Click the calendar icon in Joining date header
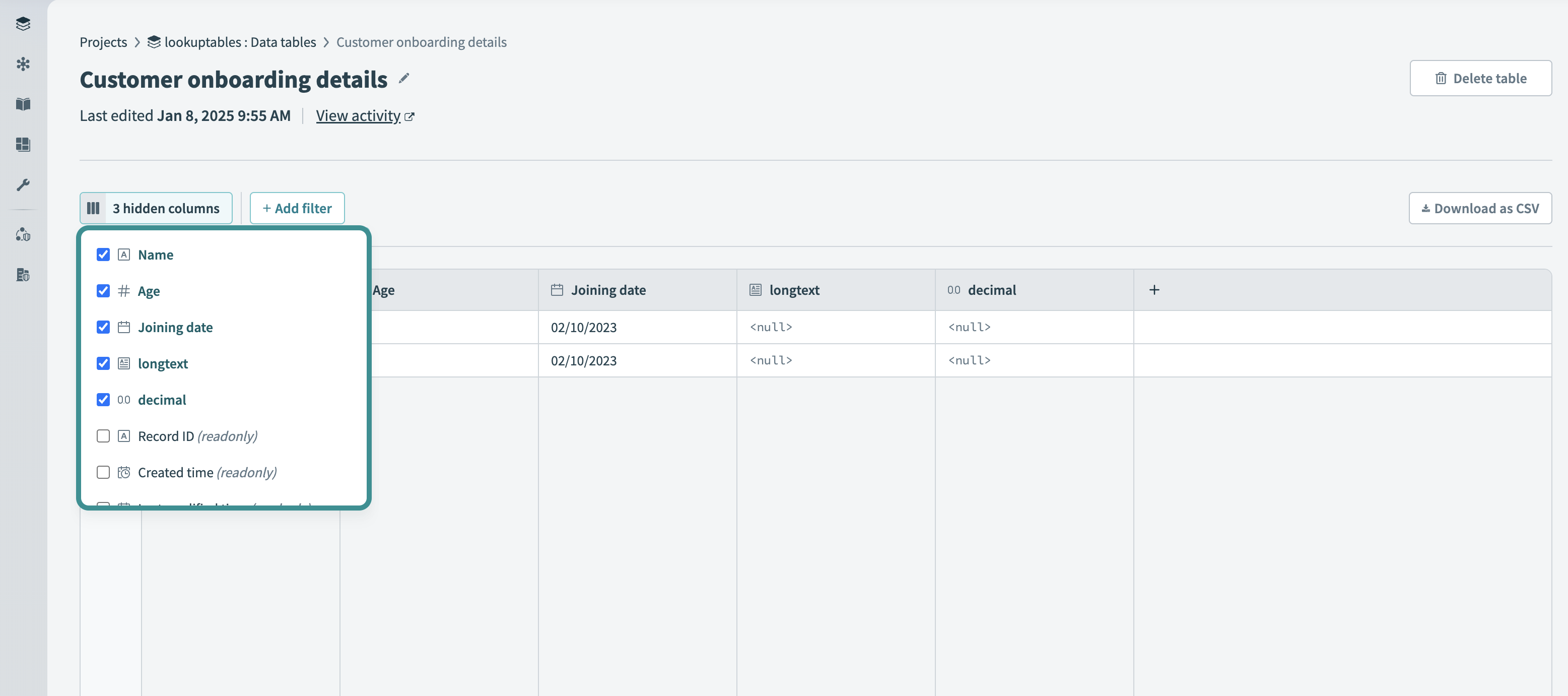 pyautogui.click(x=557, y=290)
